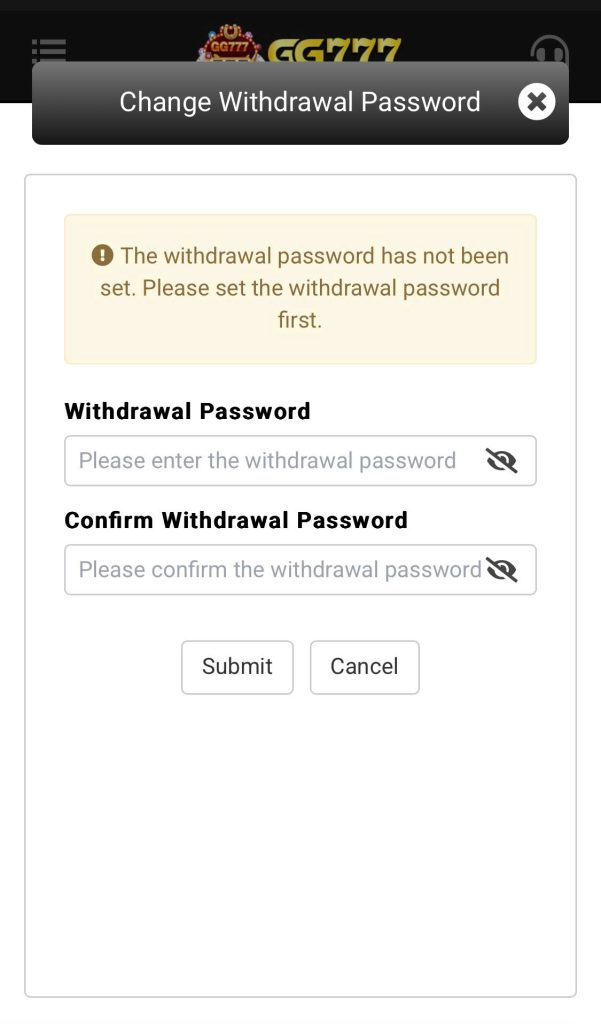
Task: Click the eye-slash icon beside Confirm Withdrawal Password
Action: tap(503, 570)
